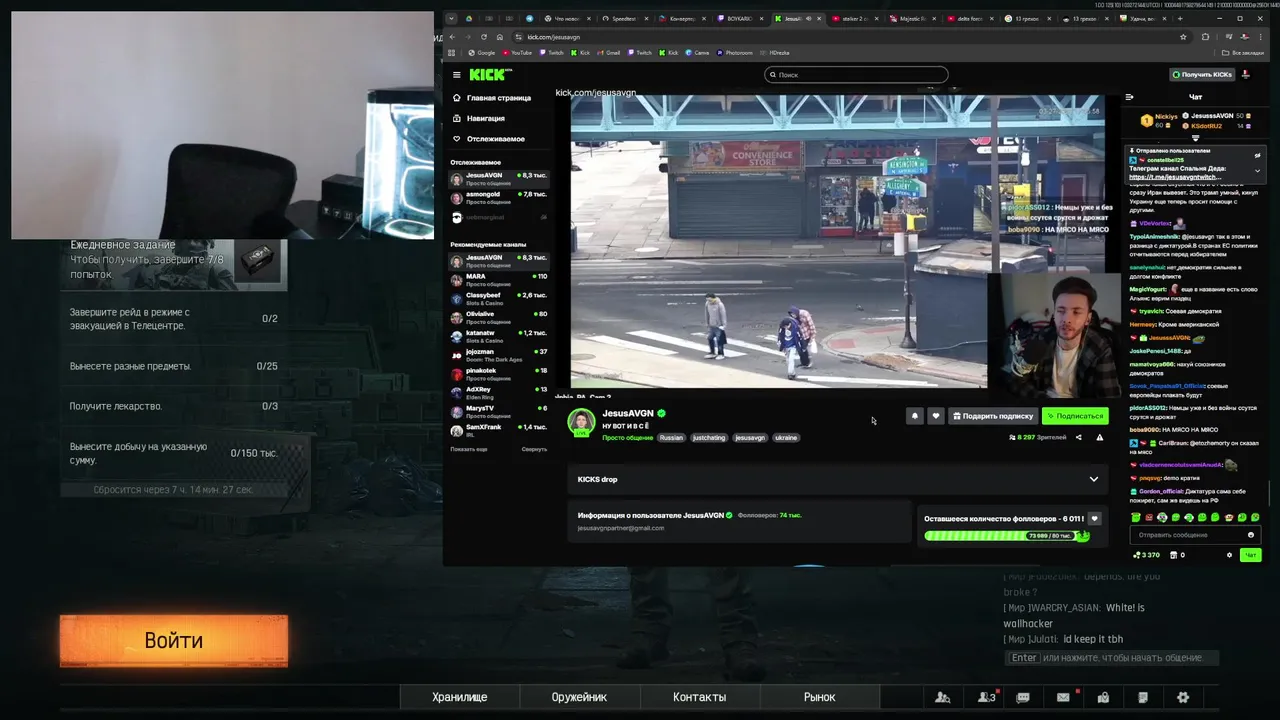Open SamXFrank recommended channel
Screen dimensions: 1280x720
point(498,430)
